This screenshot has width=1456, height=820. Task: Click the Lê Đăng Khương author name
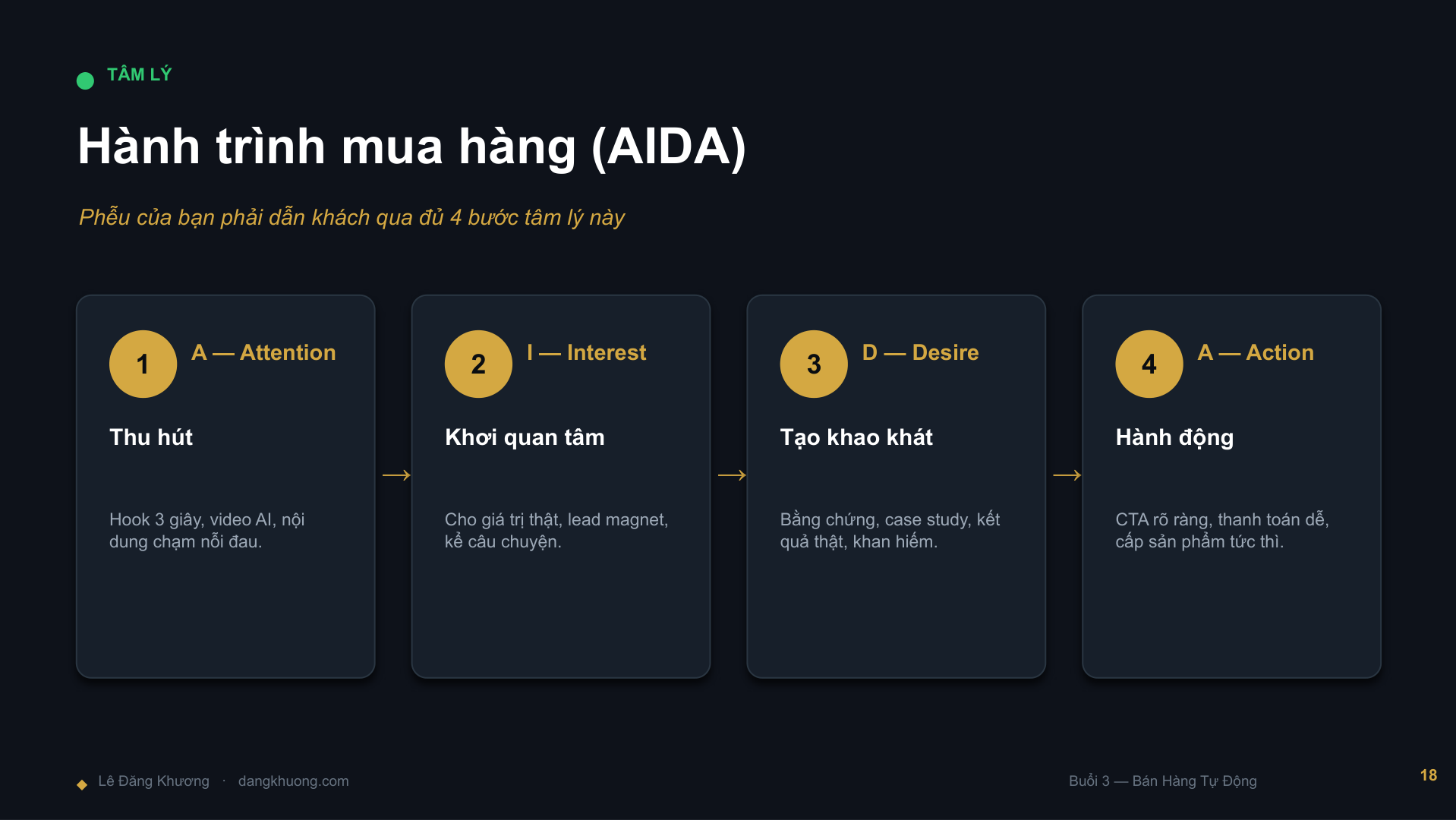click(x=153, y=781)
